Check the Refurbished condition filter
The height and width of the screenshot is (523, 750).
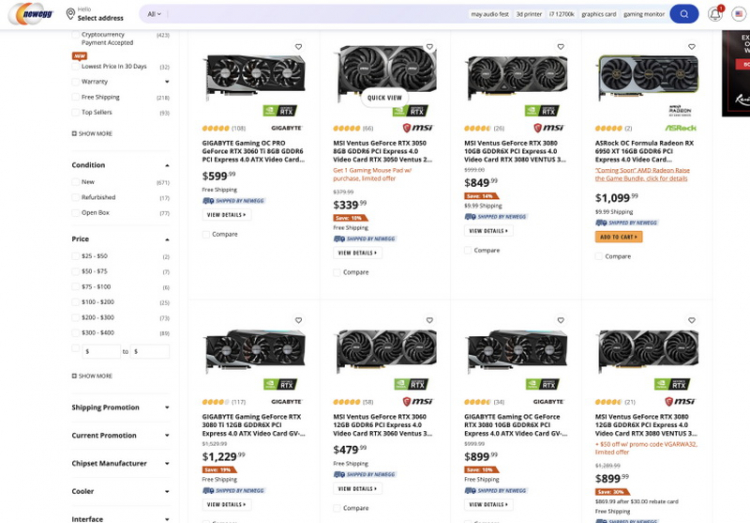76,198
